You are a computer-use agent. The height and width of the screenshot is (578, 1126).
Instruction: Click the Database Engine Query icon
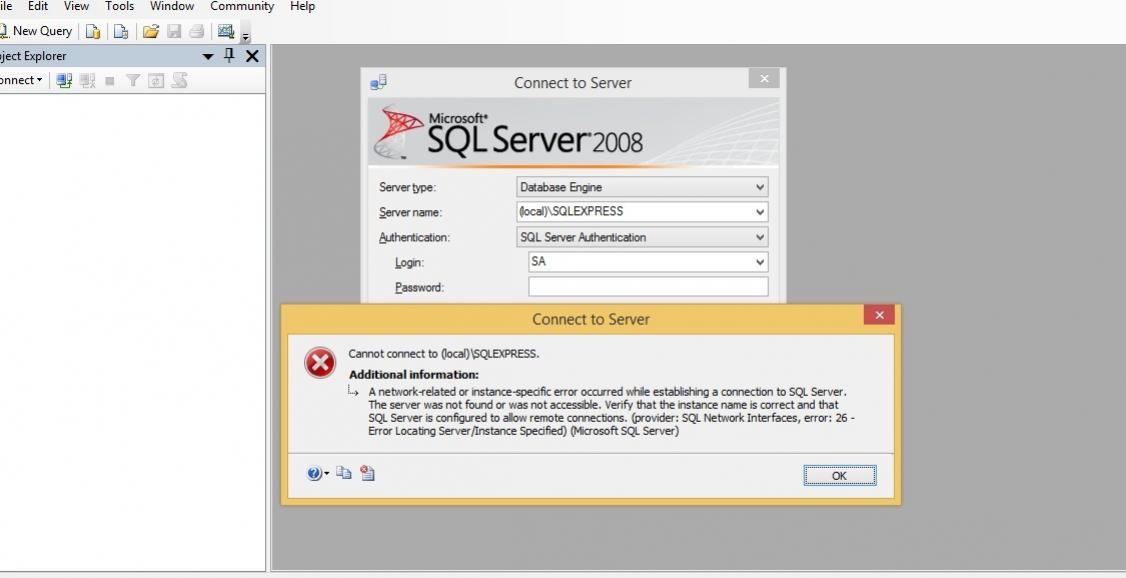(93, 31)
